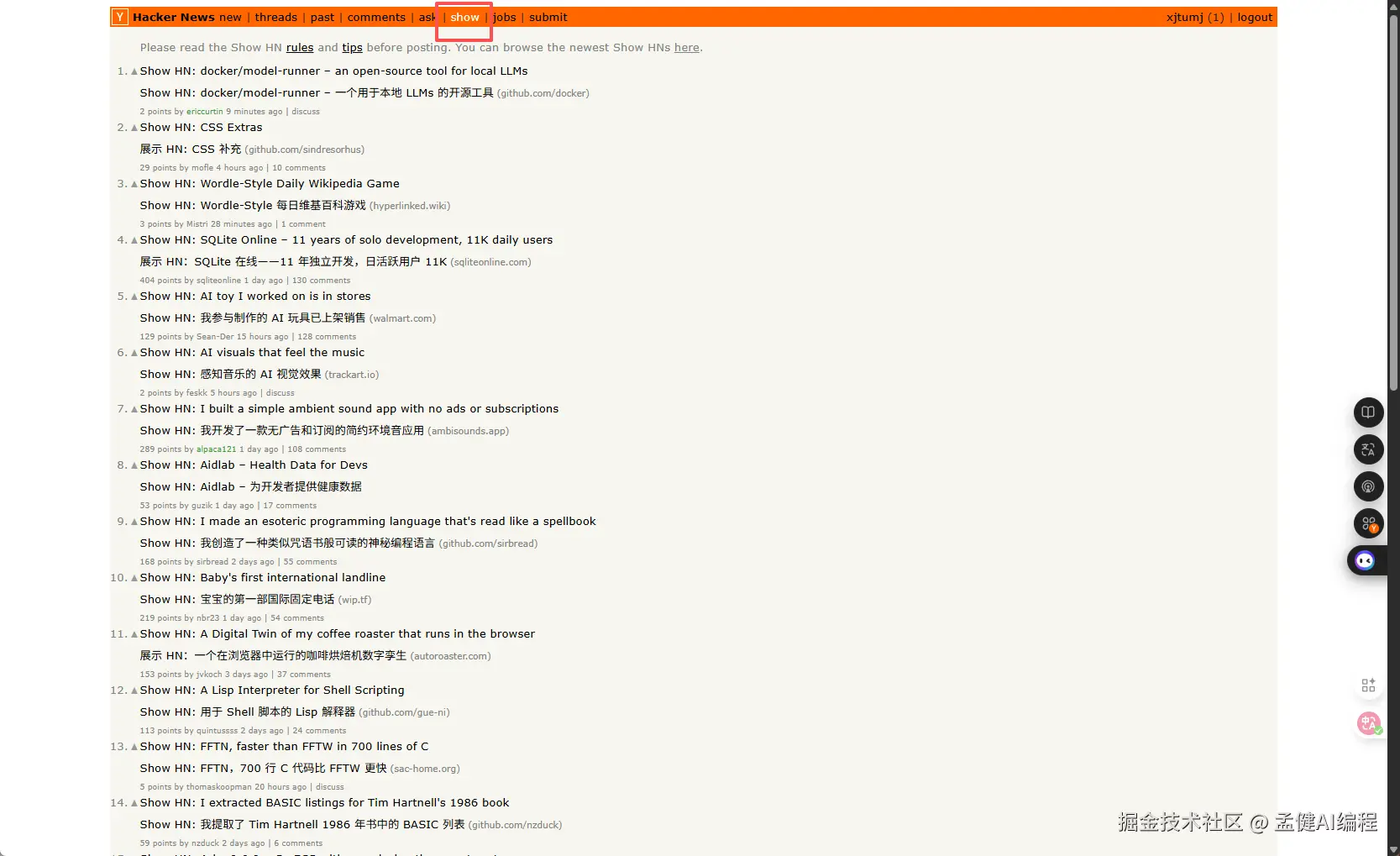Click 'discuss' on the FFTN post
1400x856 pixels.
pos(330,787)
